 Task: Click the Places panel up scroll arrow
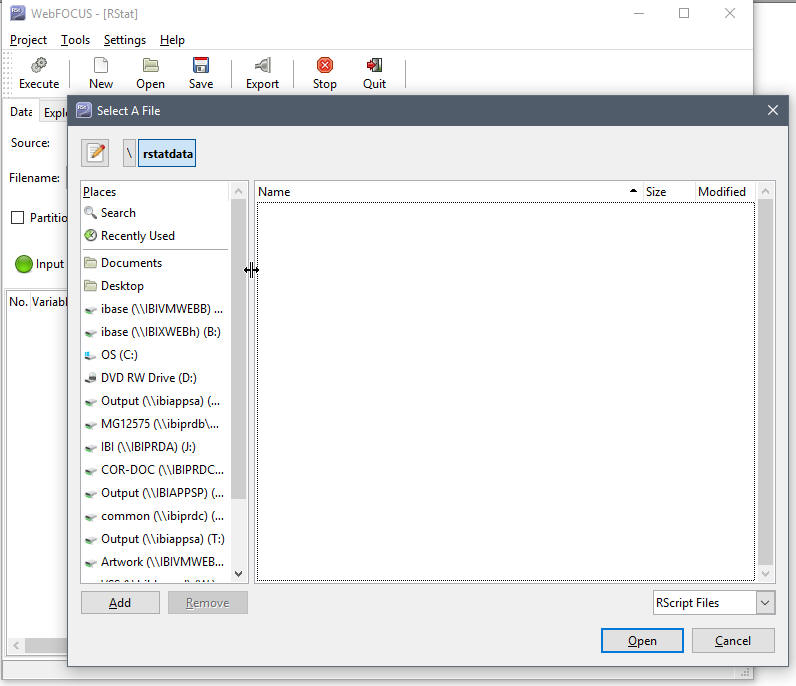pos(239,191)
